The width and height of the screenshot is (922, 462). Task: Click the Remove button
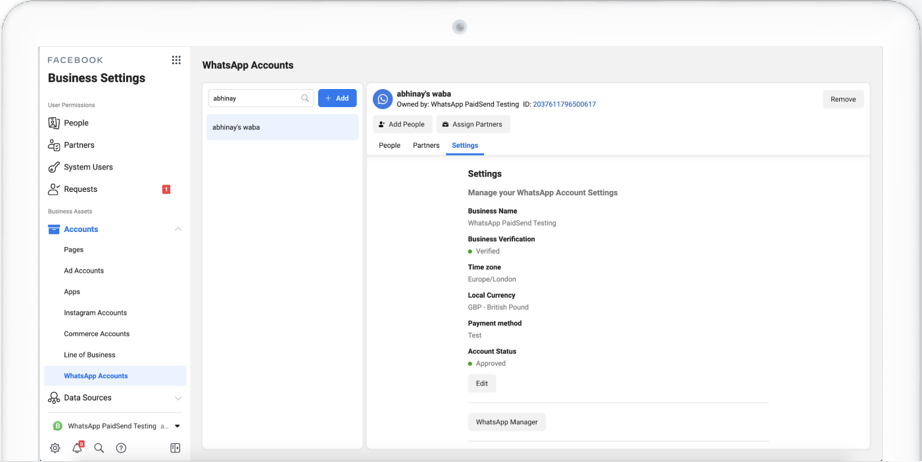point(843,99)
